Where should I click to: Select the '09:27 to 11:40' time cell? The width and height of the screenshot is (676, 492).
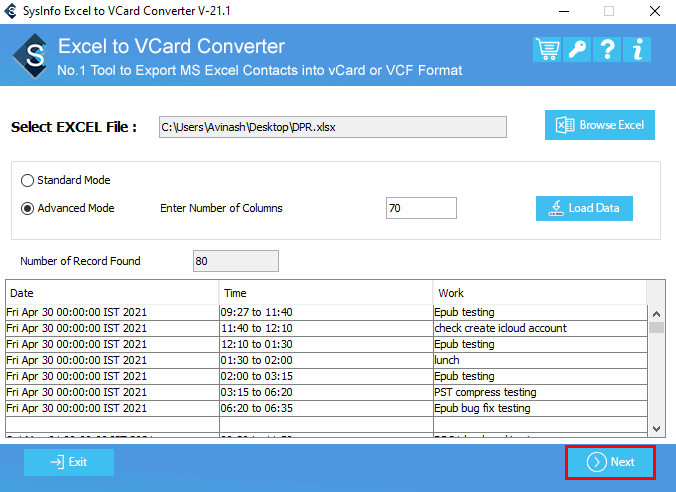click(x=326, y=312)
